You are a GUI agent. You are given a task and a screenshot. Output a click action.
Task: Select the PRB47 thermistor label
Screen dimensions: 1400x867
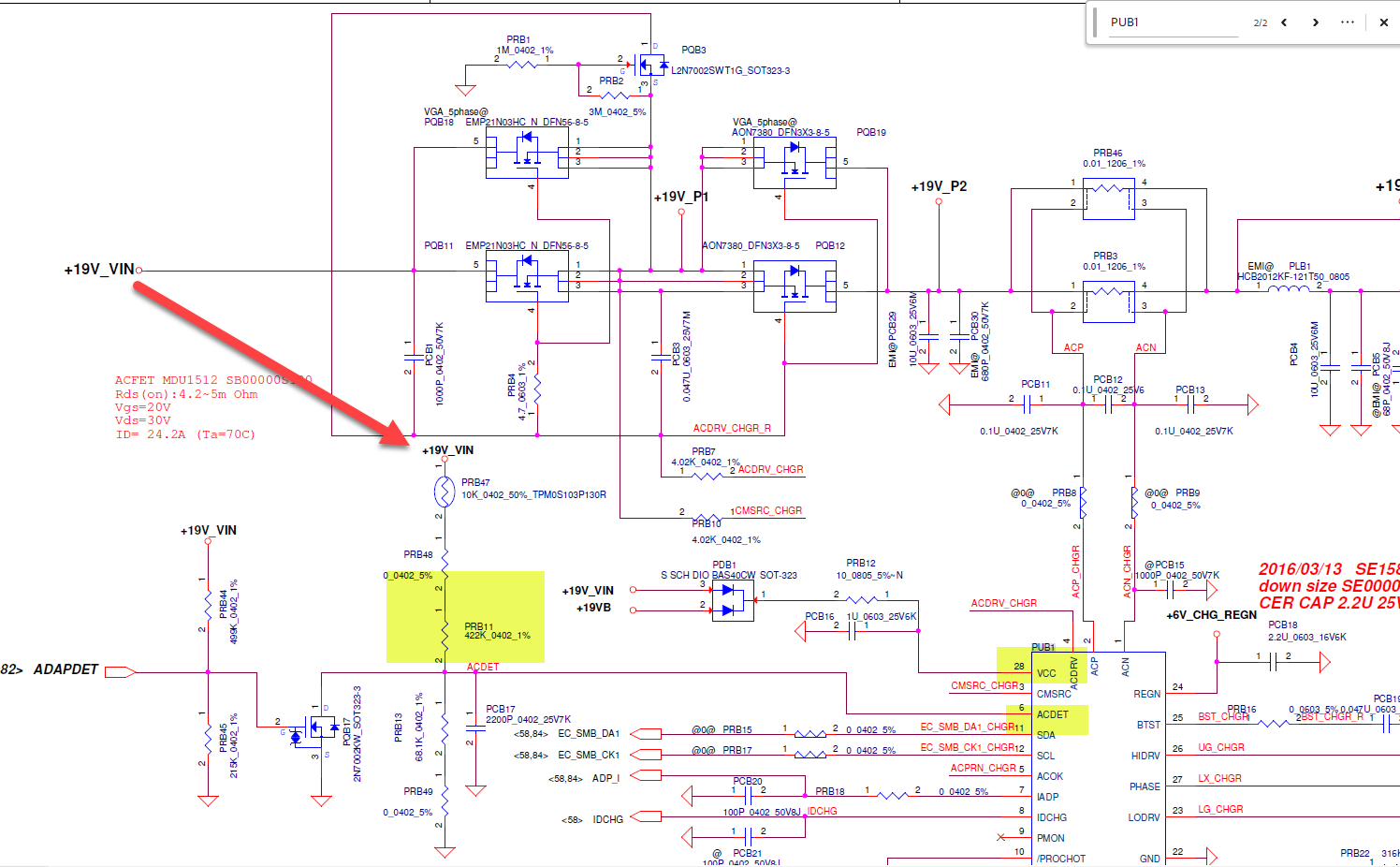click(475, 482)
